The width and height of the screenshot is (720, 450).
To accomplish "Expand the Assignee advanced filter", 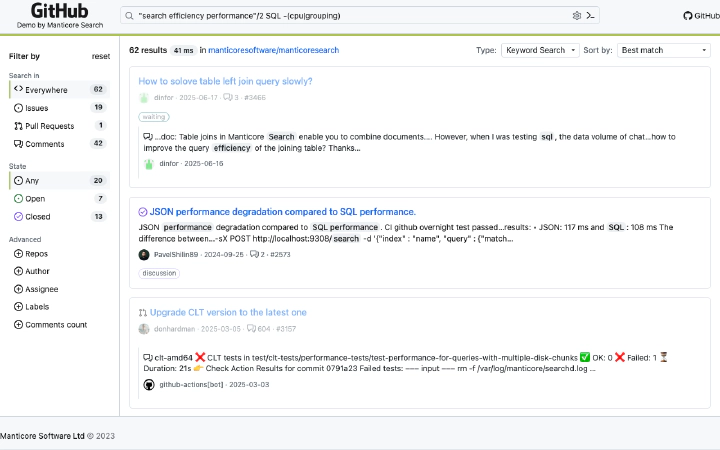I will tap(36, 289).
